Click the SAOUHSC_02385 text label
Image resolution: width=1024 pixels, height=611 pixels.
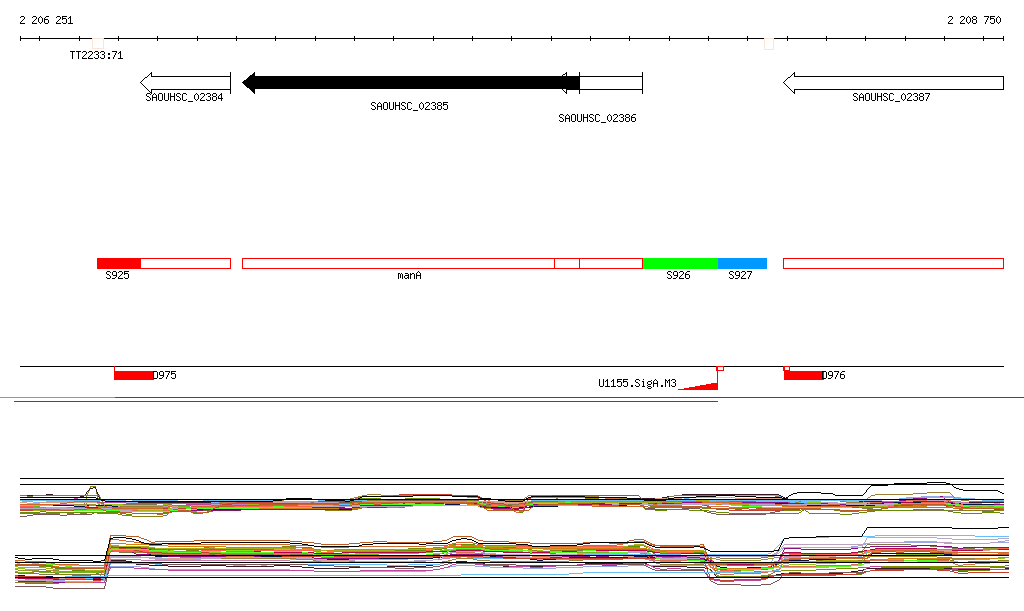coord(409,106)
